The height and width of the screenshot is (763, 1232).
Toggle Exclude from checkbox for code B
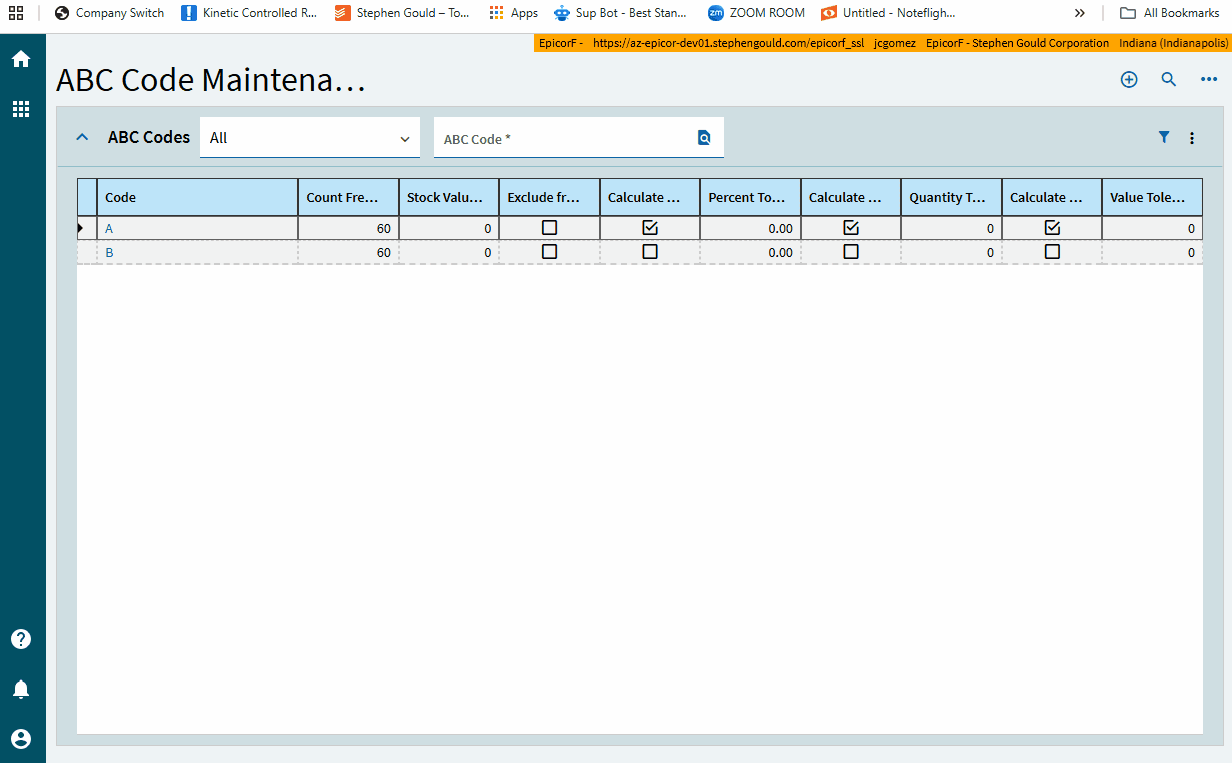pyautogui.click(x=549, y=252)
